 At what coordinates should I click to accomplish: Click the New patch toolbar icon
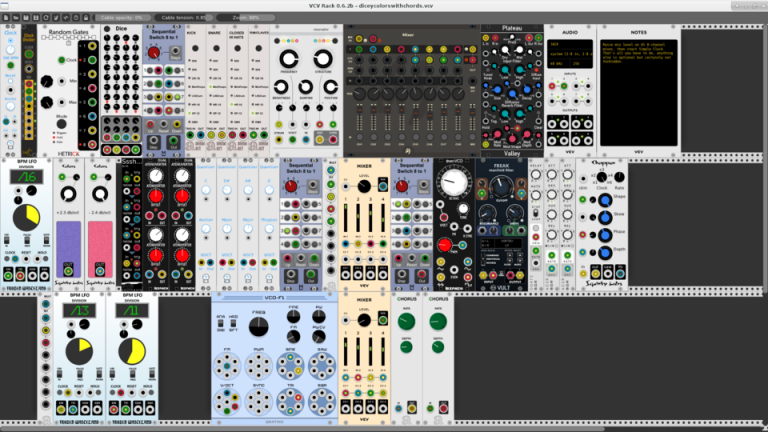click(x=6, y=17)
